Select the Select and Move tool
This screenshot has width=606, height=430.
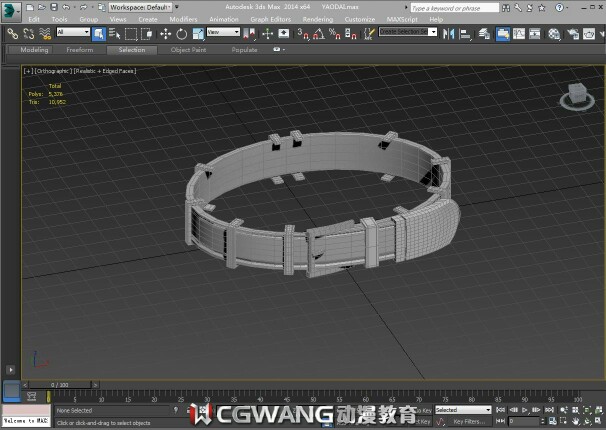[x=165, y=34]
